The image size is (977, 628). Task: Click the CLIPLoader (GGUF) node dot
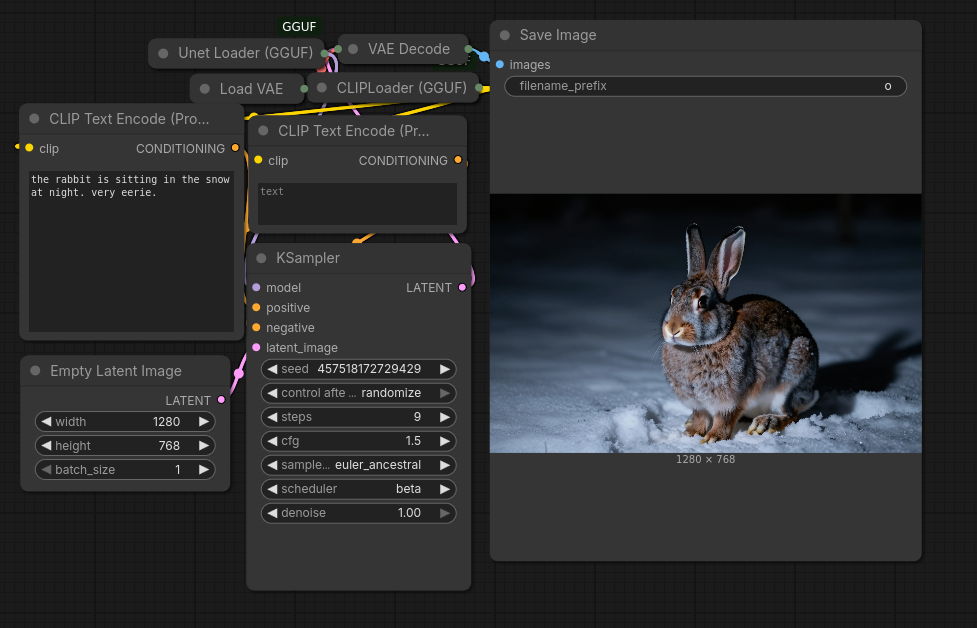(322, 88)
